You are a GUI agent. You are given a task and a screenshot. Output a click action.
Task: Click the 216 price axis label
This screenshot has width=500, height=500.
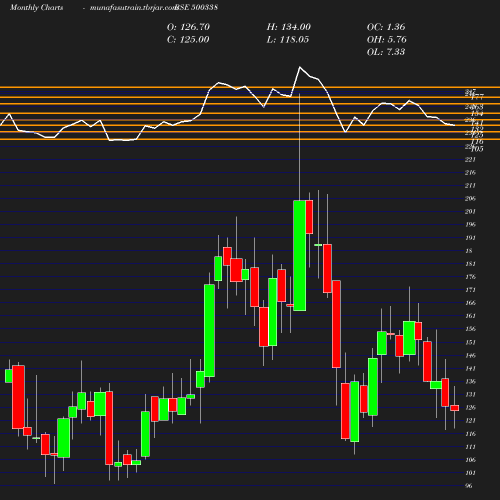(x=470, y=173)
